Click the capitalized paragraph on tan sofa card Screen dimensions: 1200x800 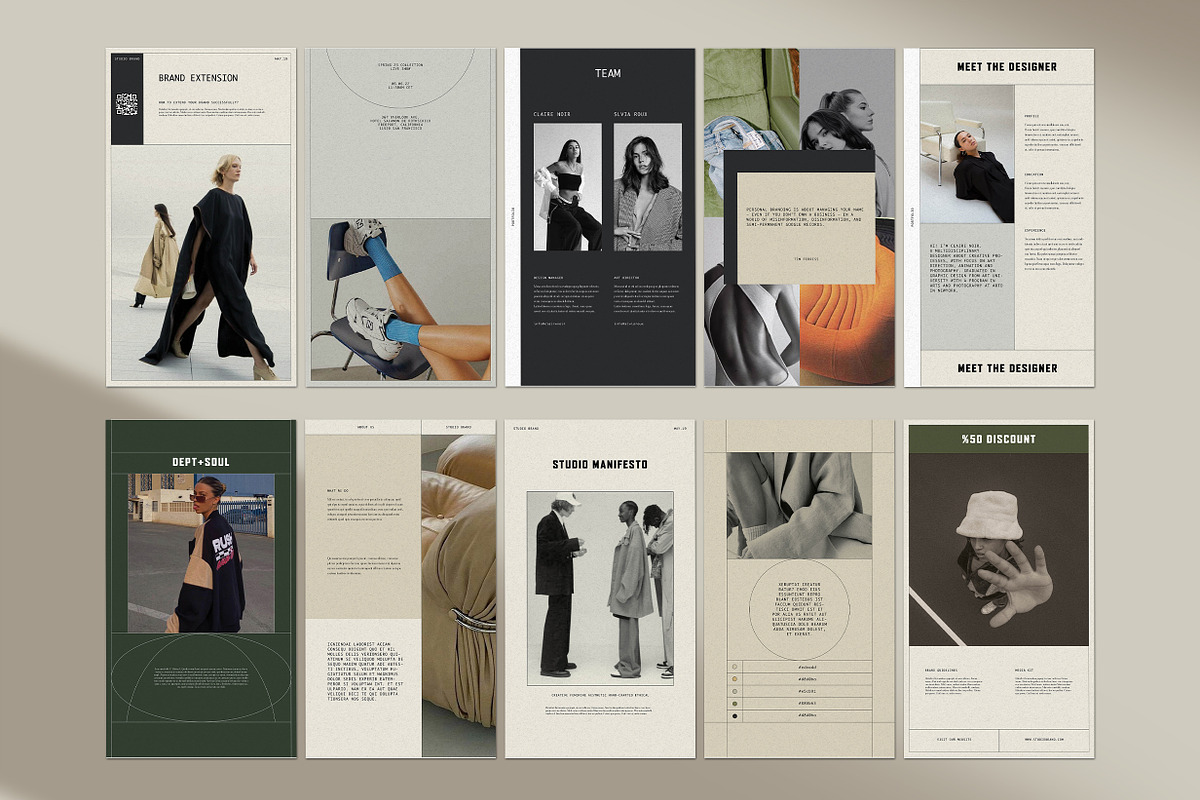point(364,670)
